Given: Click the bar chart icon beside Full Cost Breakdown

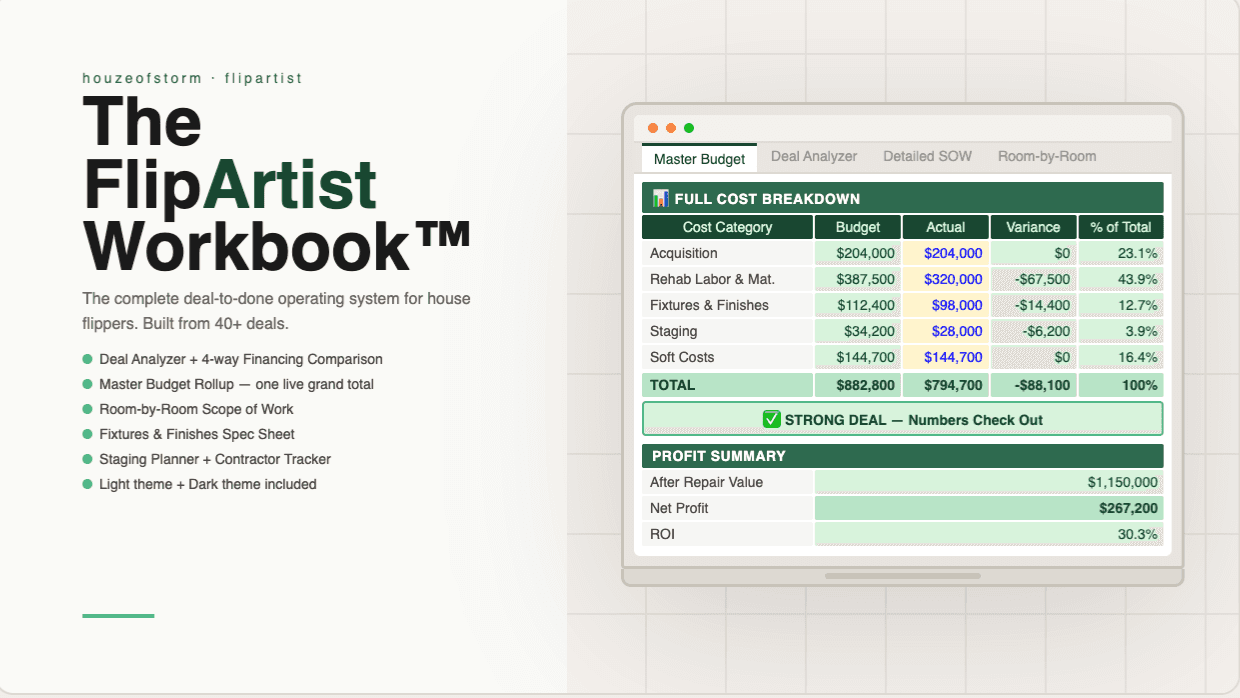Looking at the screenshot, I should point(660,198).
